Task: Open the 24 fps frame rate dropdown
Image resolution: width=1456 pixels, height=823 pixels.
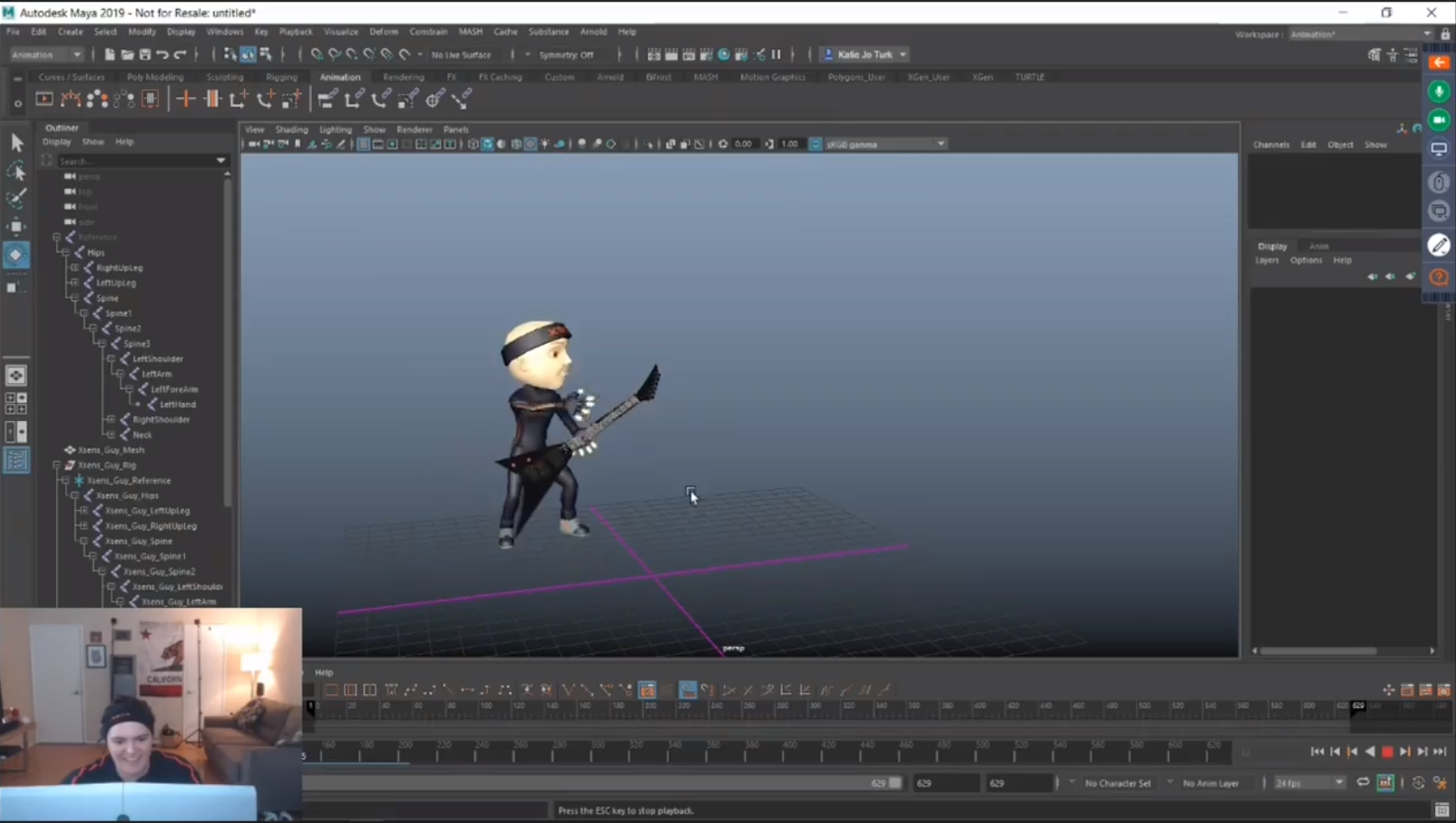Action: pyautogui.click(x=1309, y=782)
